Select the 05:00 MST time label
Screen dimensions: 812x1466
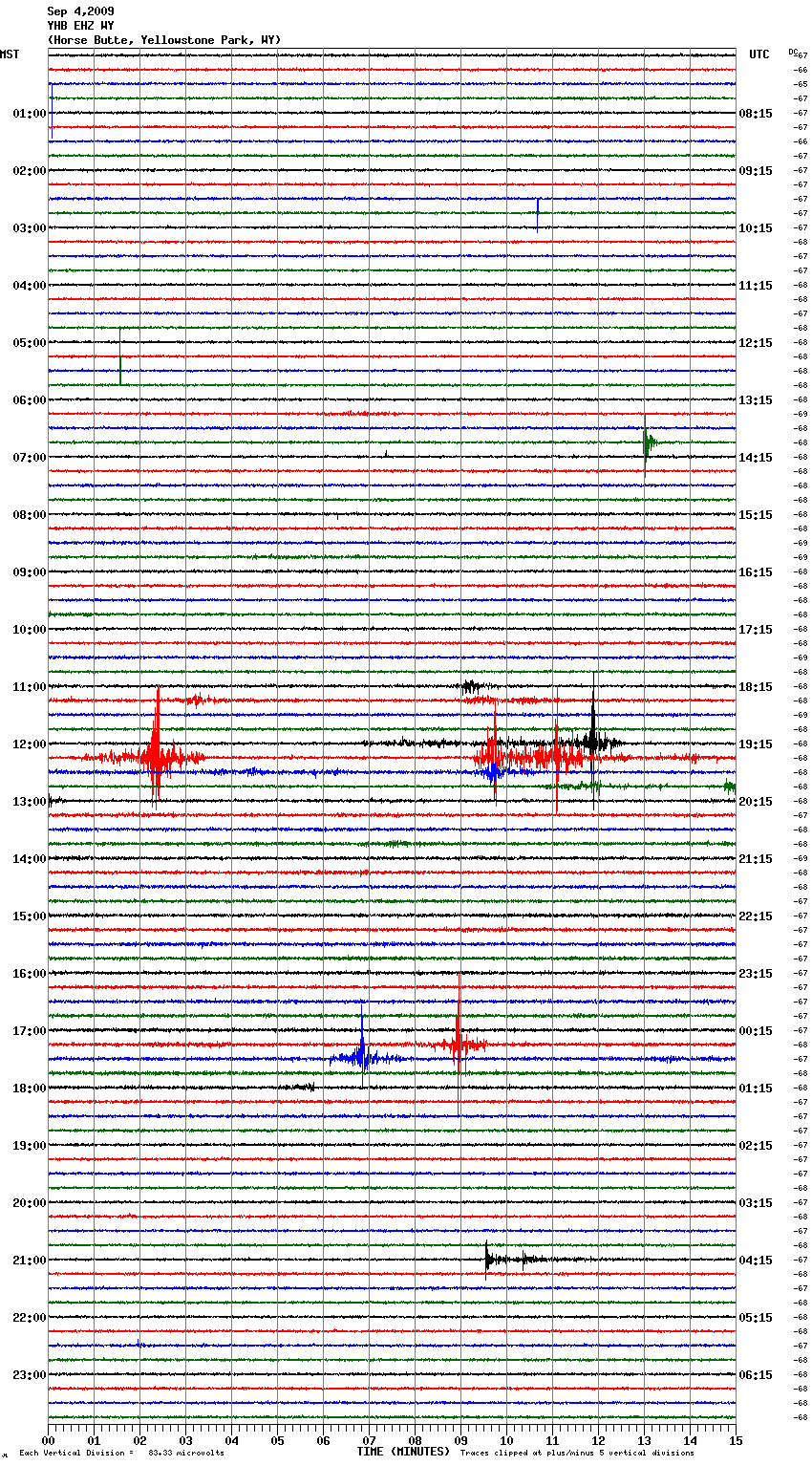tap(30, 343)
